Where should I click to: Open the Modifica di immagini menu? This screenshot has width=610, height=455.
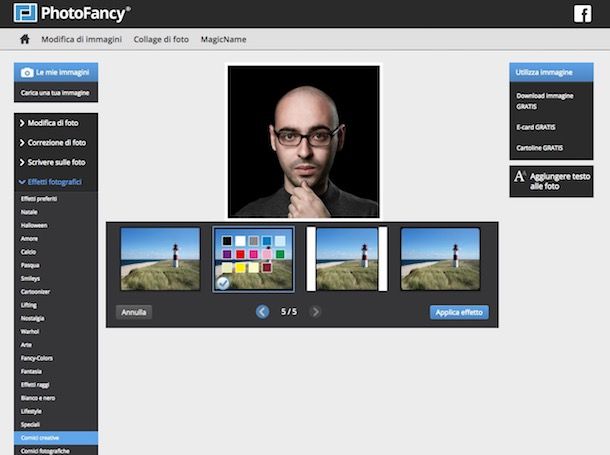[x=81, y=39]
